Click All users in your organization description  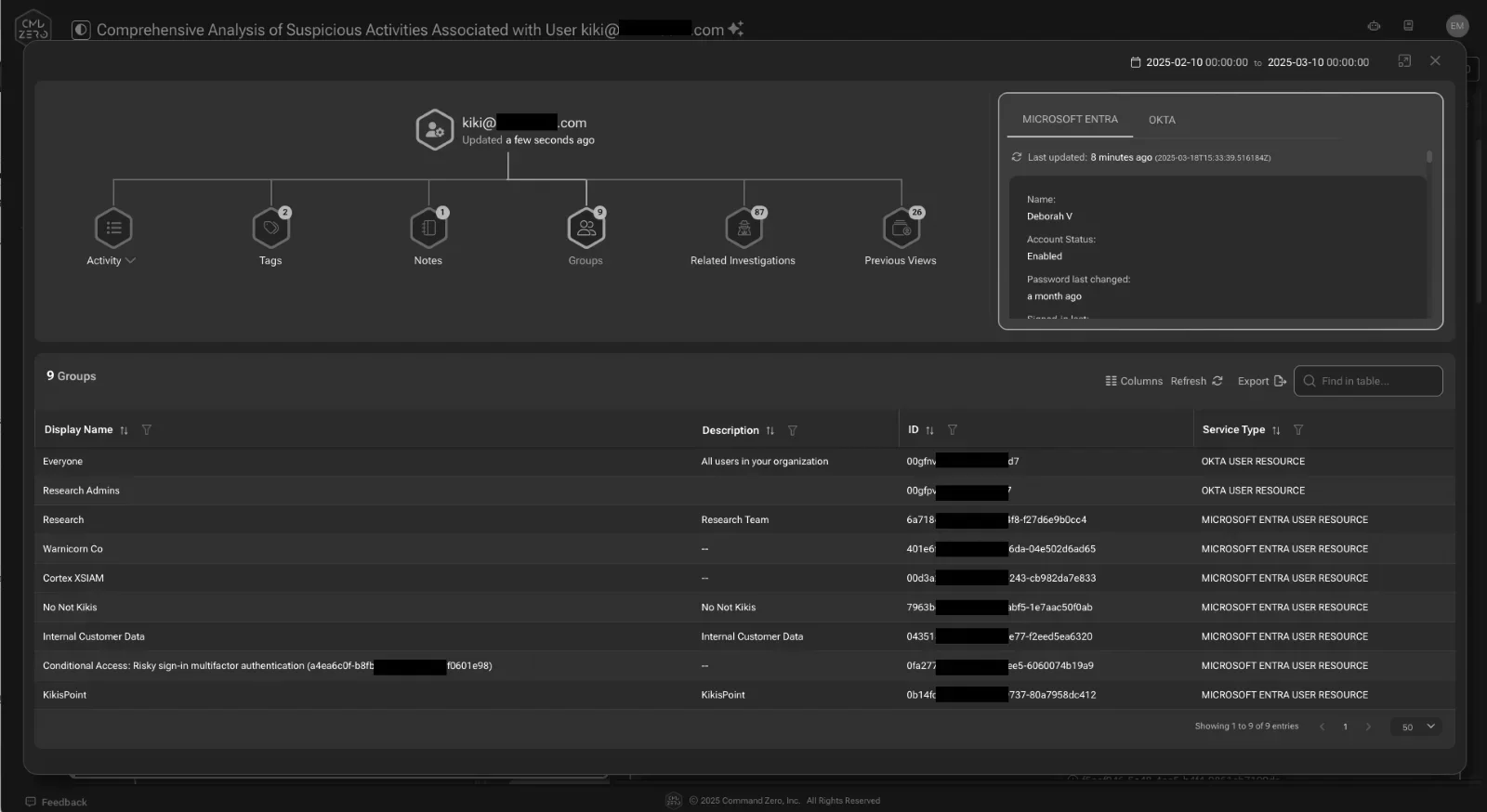point(765,462)
